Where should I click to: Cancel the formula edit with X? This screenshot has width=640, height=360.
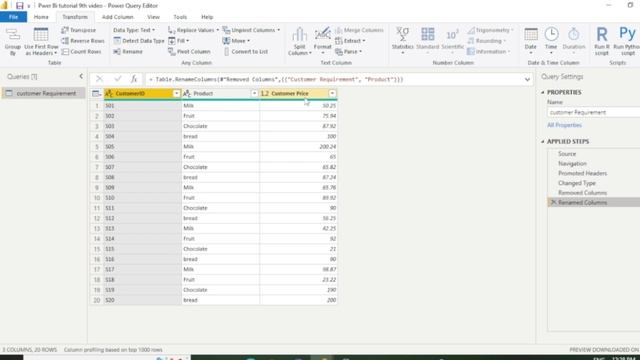click(x=99, y=79)
